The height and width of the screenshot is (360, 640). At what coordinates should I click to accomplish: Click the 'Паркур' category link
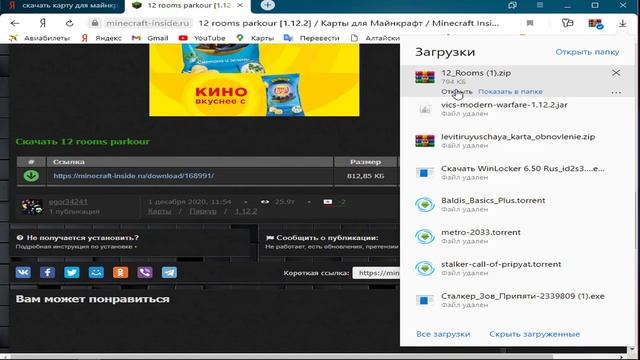[203, 211]
